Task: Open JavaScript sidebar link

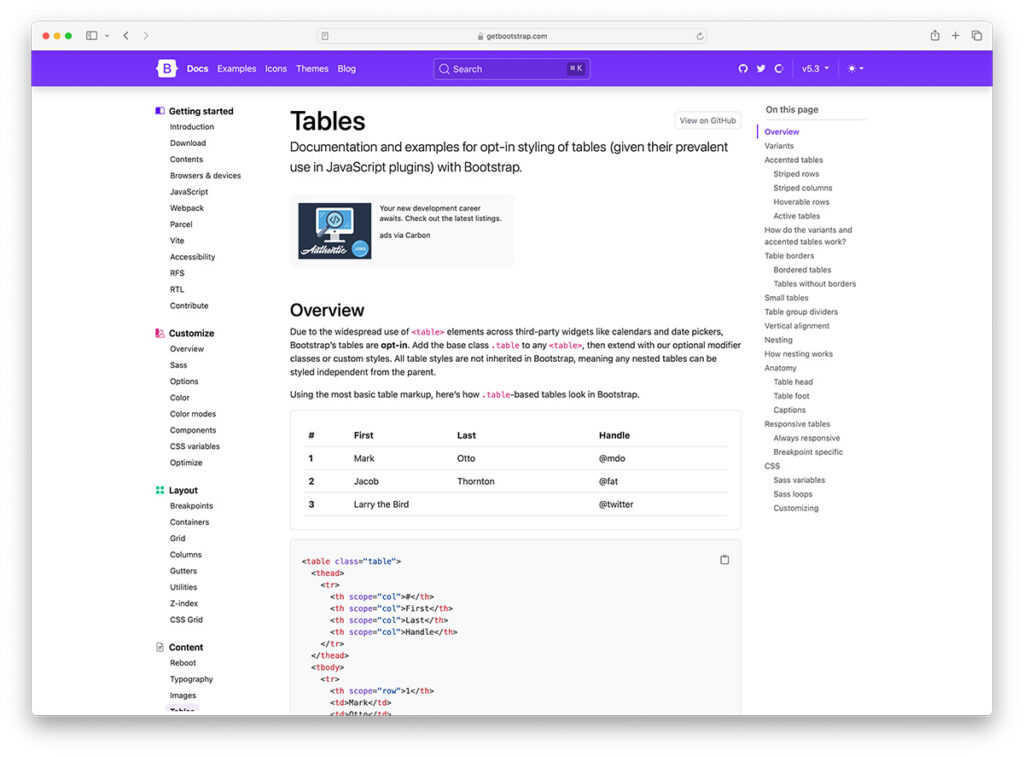Action: tap(189, 192)
